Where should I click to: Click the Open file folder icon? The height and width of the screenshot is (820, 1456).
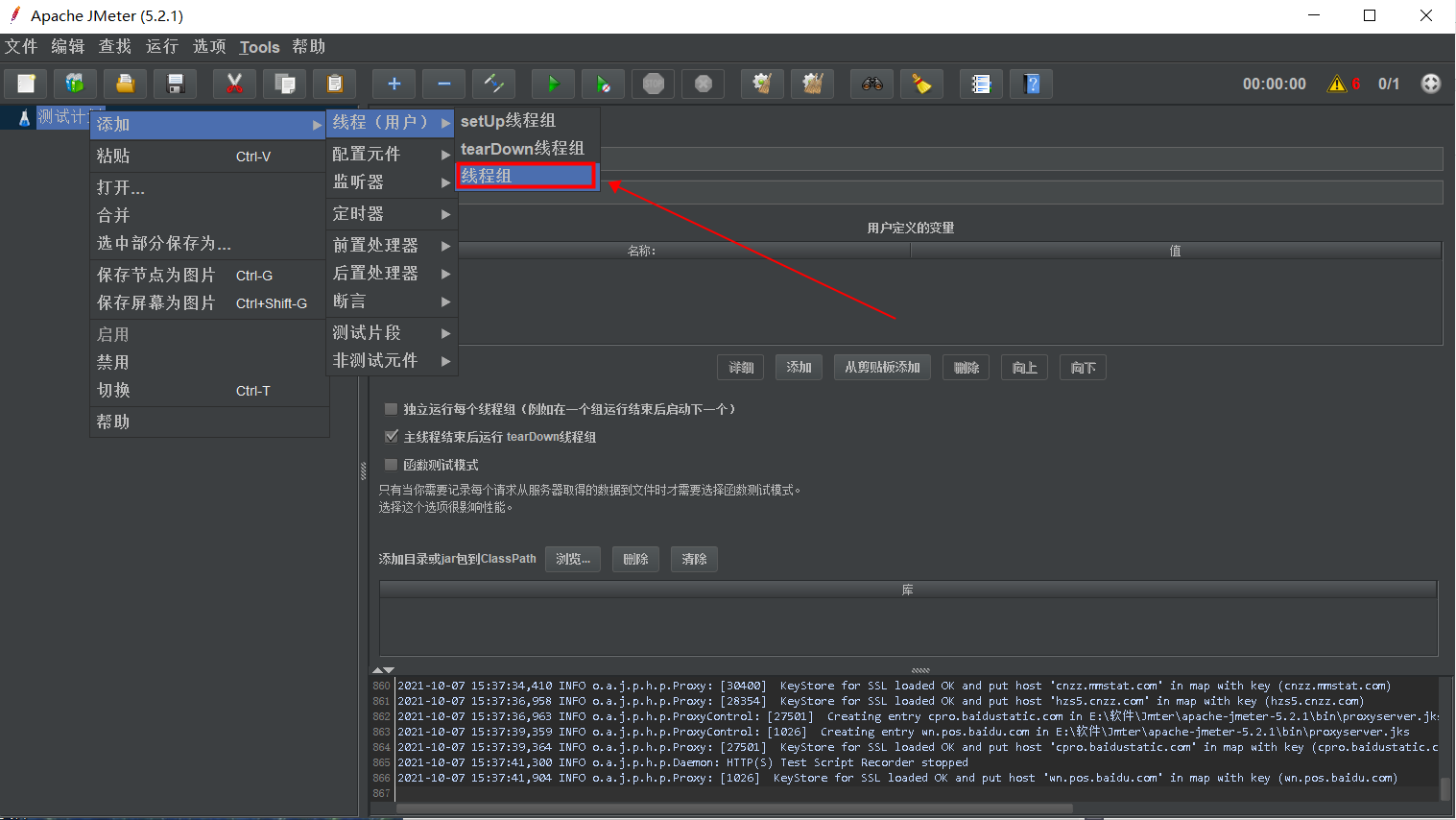(125, 84)
